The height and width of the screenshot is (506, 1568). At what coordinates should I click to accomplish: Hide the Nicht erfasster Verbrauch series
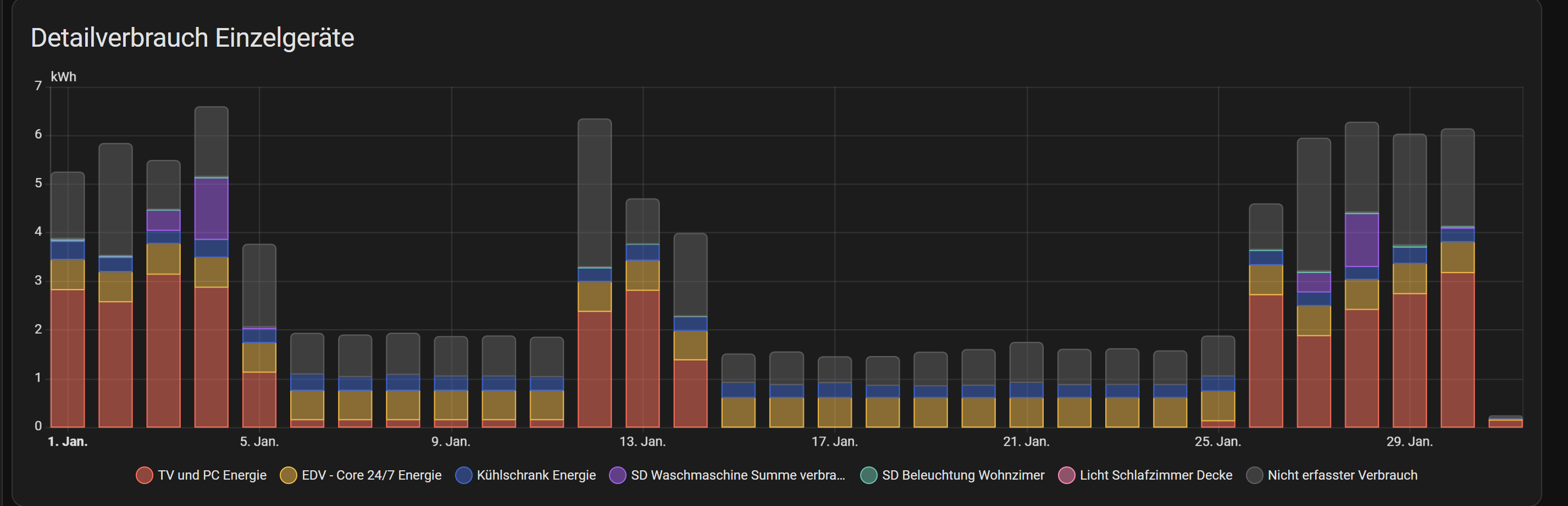click(x=1254, y=475)
